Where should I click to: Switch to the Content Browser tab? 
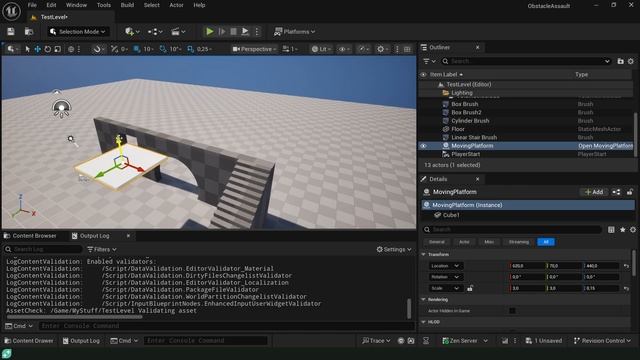(x=30, y=236)
